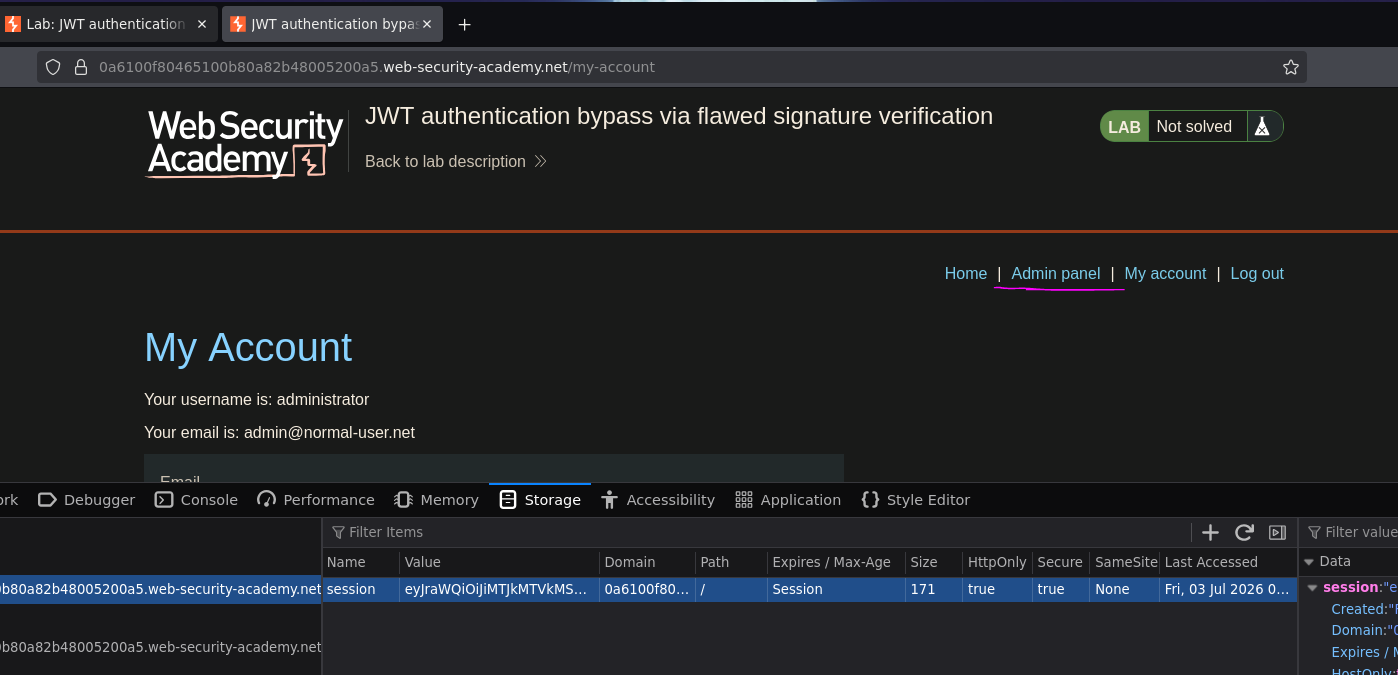Click the Filter values field in sidebar
The height and width of the screenshot is (675, 1398).
[x=1351, y=532]
